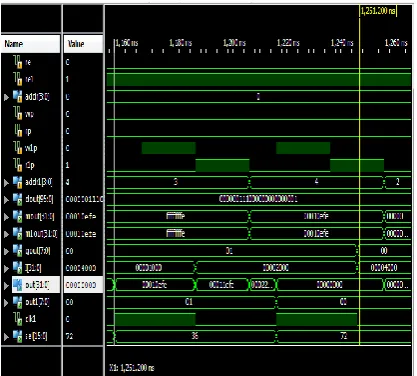Click the rp signal icon
417x376 pixels.
click(x=18, y=131)
